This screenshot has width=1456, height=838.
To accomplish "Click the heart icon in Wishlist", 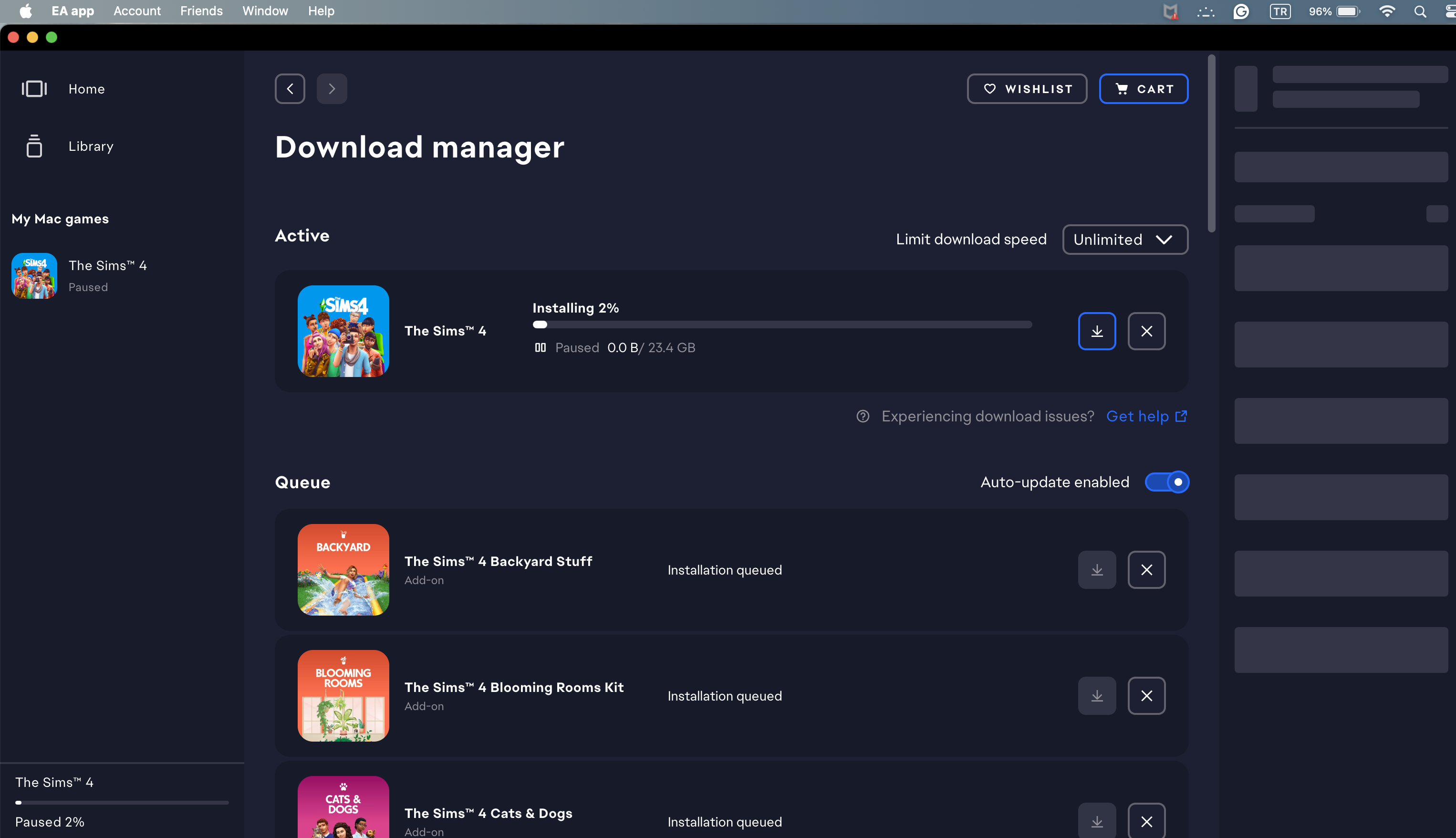I will click(989, 89).
